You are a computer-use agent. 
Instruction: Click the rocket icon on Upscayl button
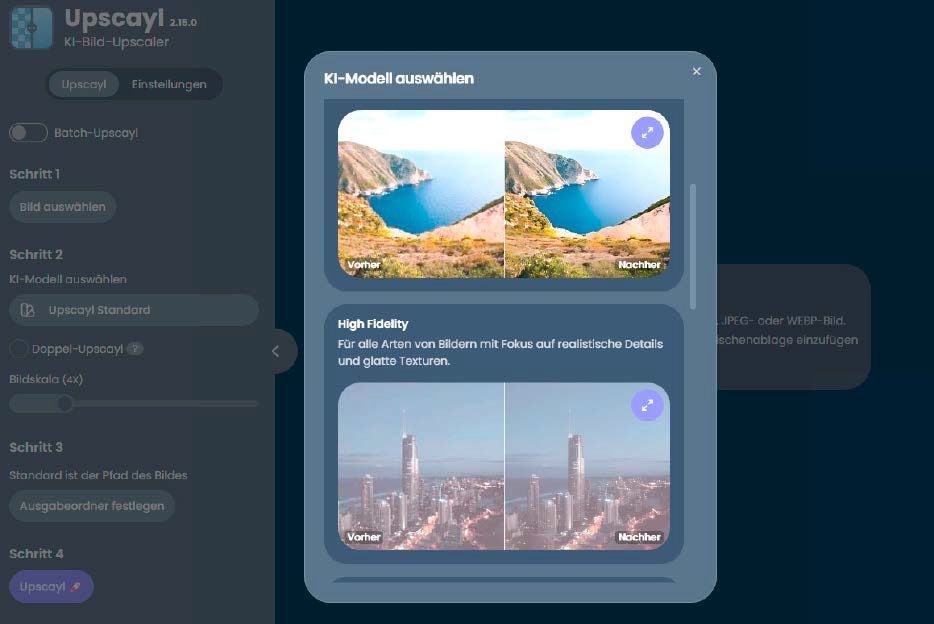pos(76,586)
